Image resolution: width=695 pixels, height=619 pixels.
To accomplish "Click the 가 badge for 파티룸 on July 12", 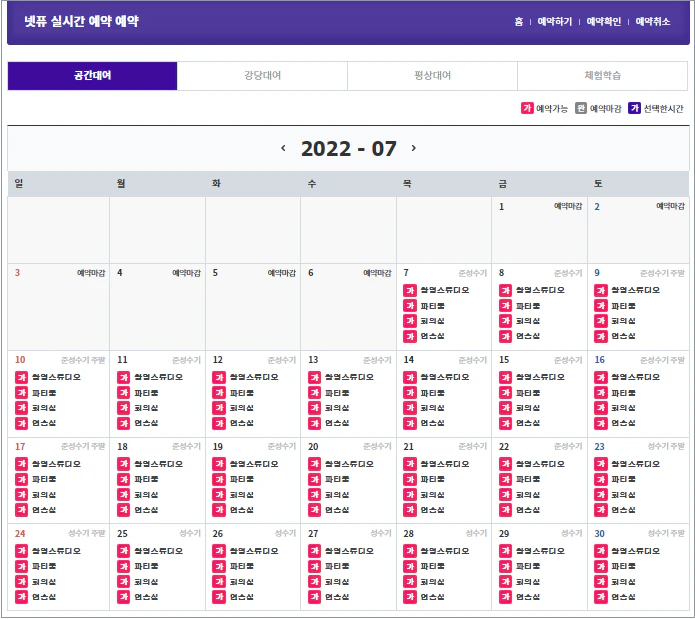I will 219,393.
